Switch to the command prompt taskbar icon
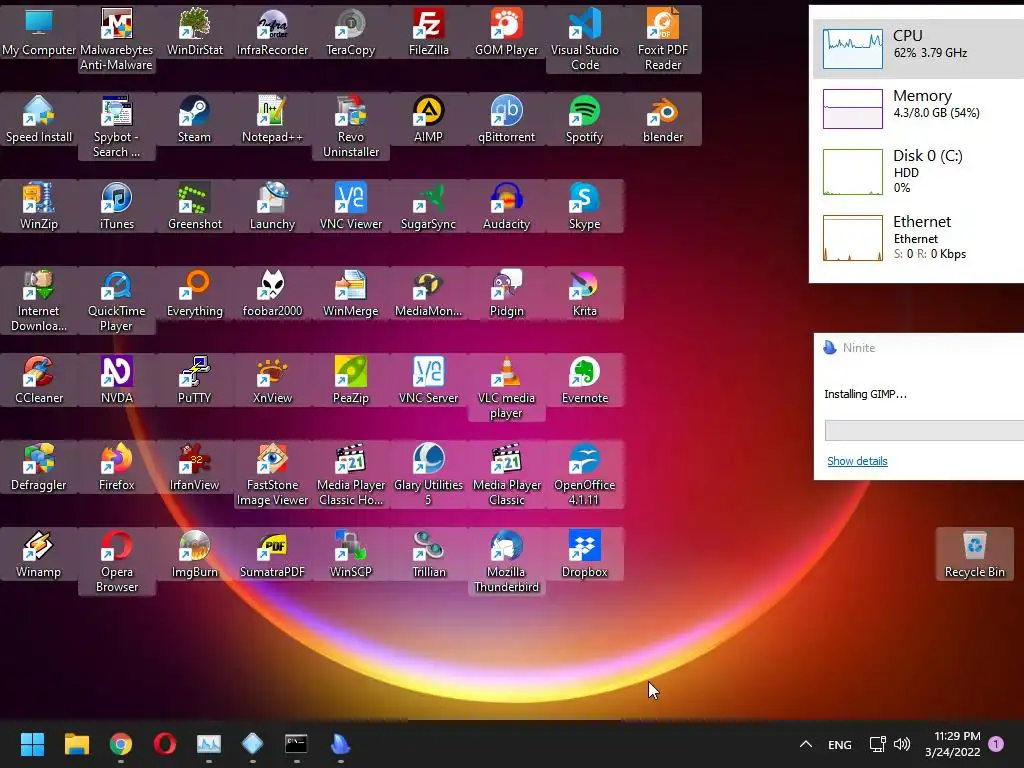 (x=296, y=744)
